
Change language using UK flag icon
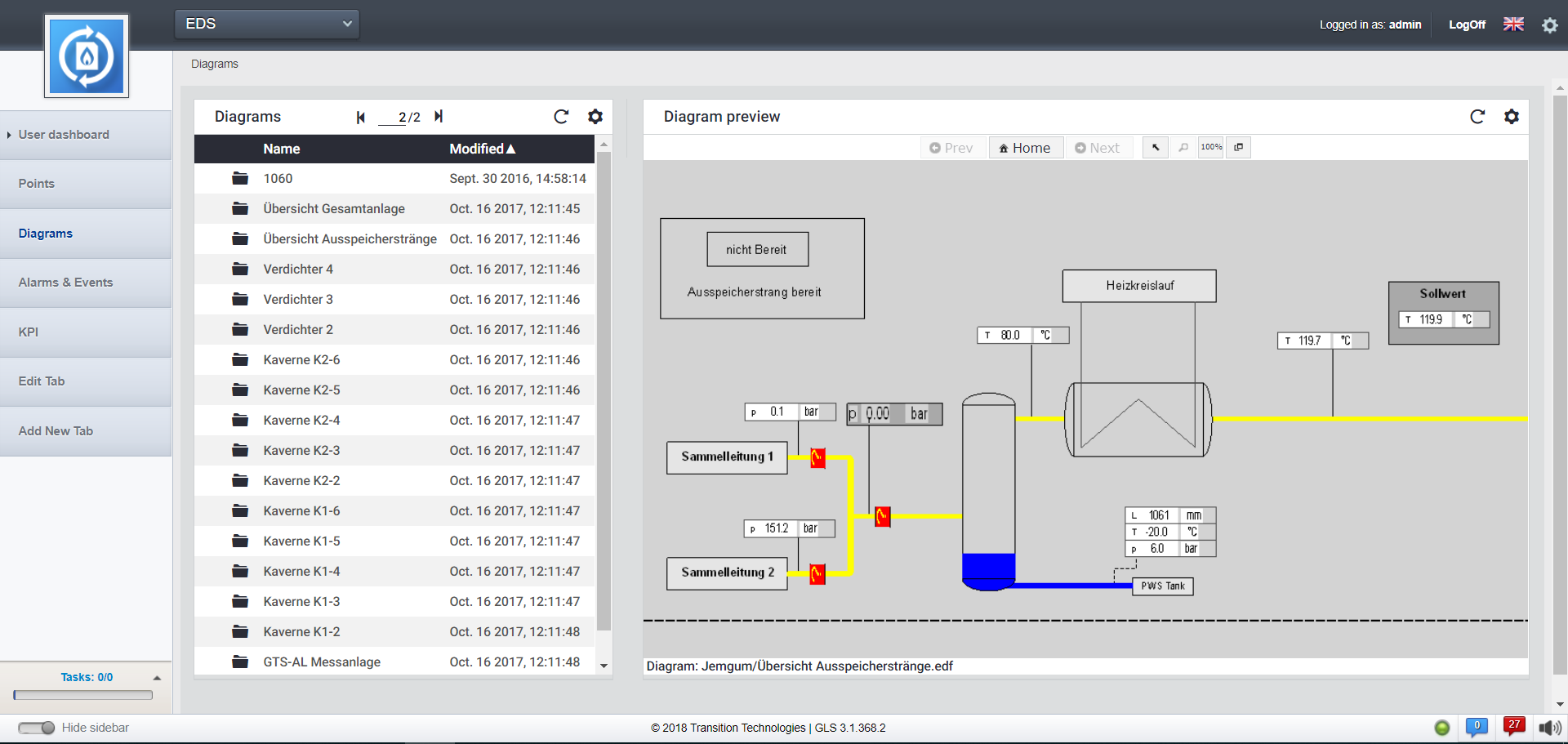[1513, 25]
